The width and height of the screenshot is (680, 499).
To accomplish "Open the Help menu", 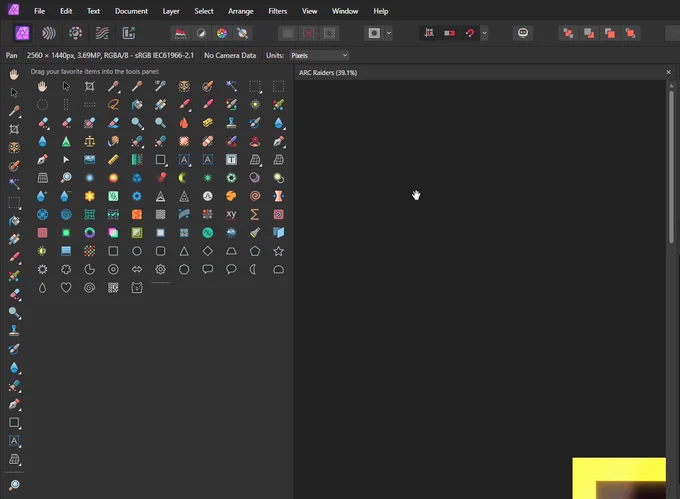I will pyautogui.click(x=380, y=11).
